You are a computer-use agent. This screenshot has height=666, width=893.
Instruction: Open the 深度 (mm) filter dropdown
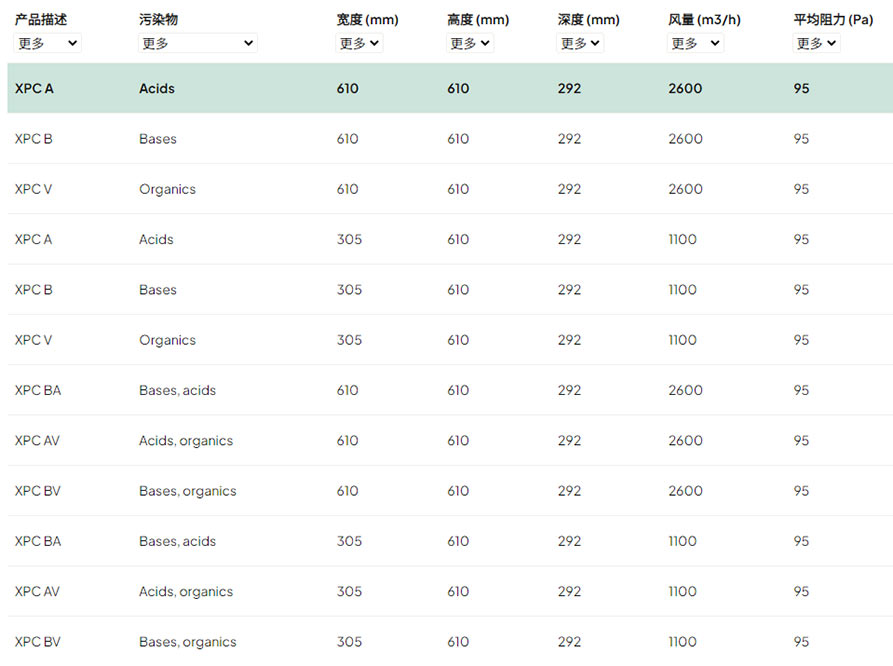[x=580, y=43]
